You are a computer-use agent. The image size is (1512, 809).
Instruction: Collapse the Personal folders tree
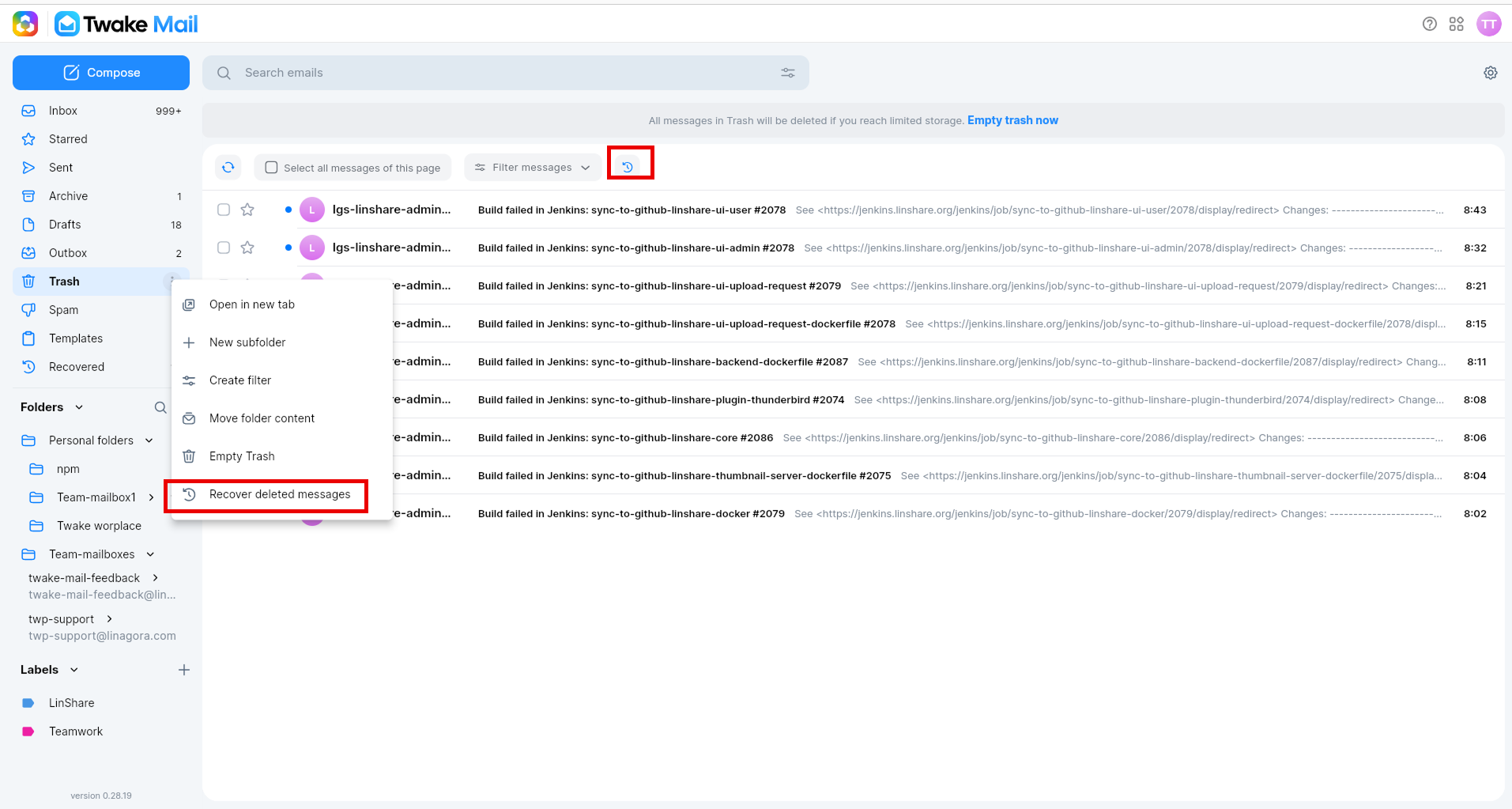(x=149, y=440)
